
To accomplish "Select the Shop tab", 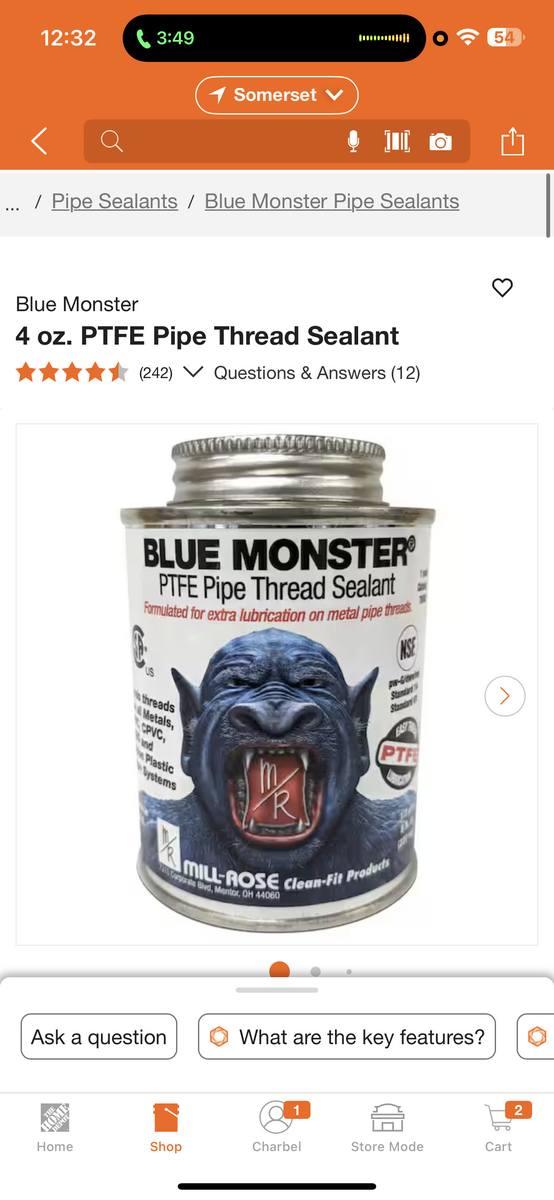I will [x=166, y=1127].
